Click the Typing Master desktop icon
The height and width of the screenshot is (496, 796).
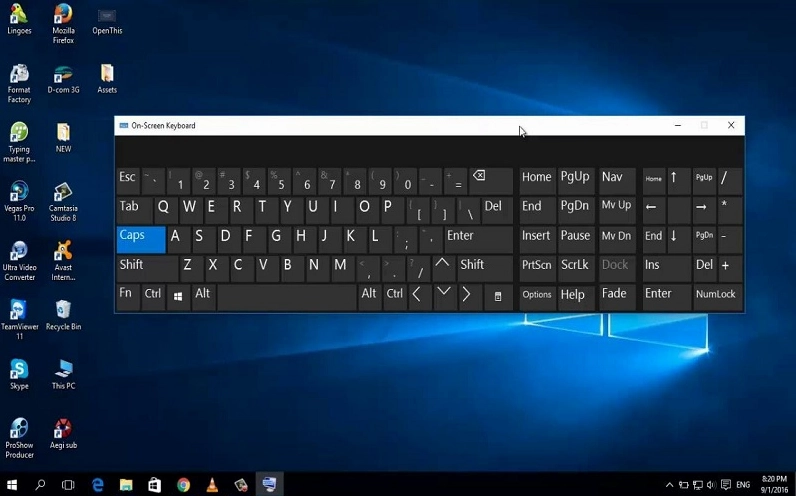(x=19, y=143)
